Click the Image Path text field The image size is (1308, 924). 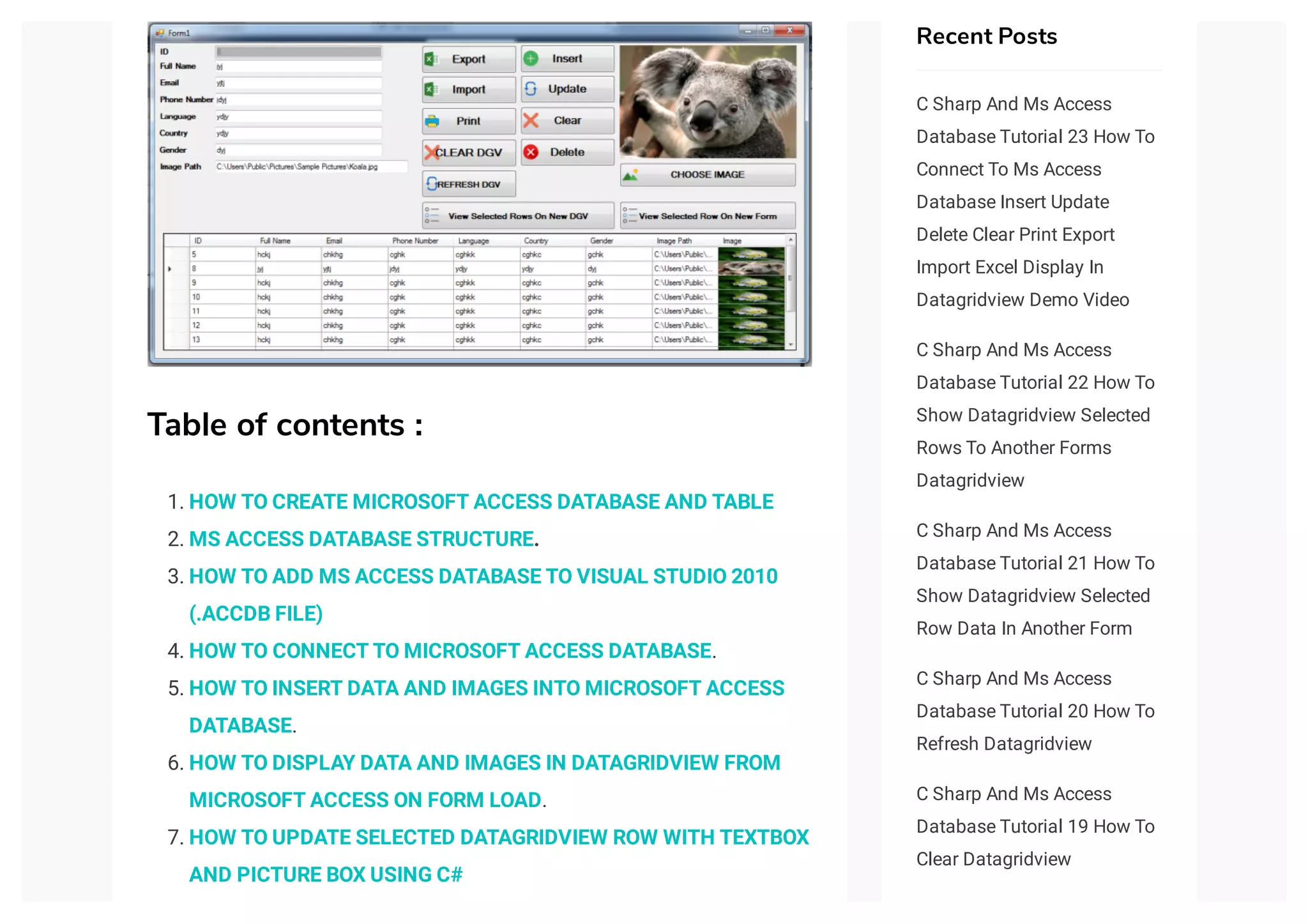tap(311, 167)
